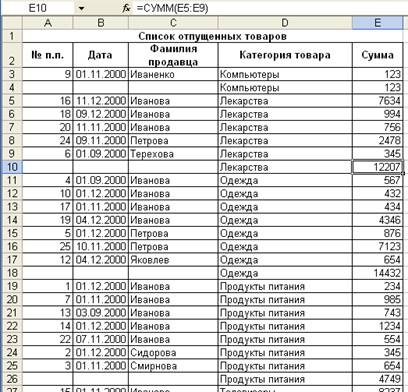
Task: Select cell with seller 'Иваненко'
Action: (173, 74)
